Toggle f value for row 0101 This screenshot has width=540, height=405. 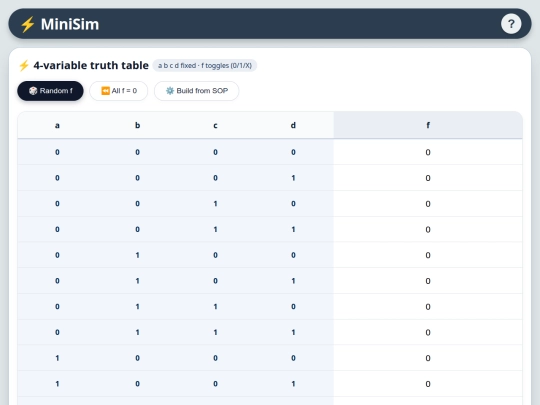click(428, 281)
